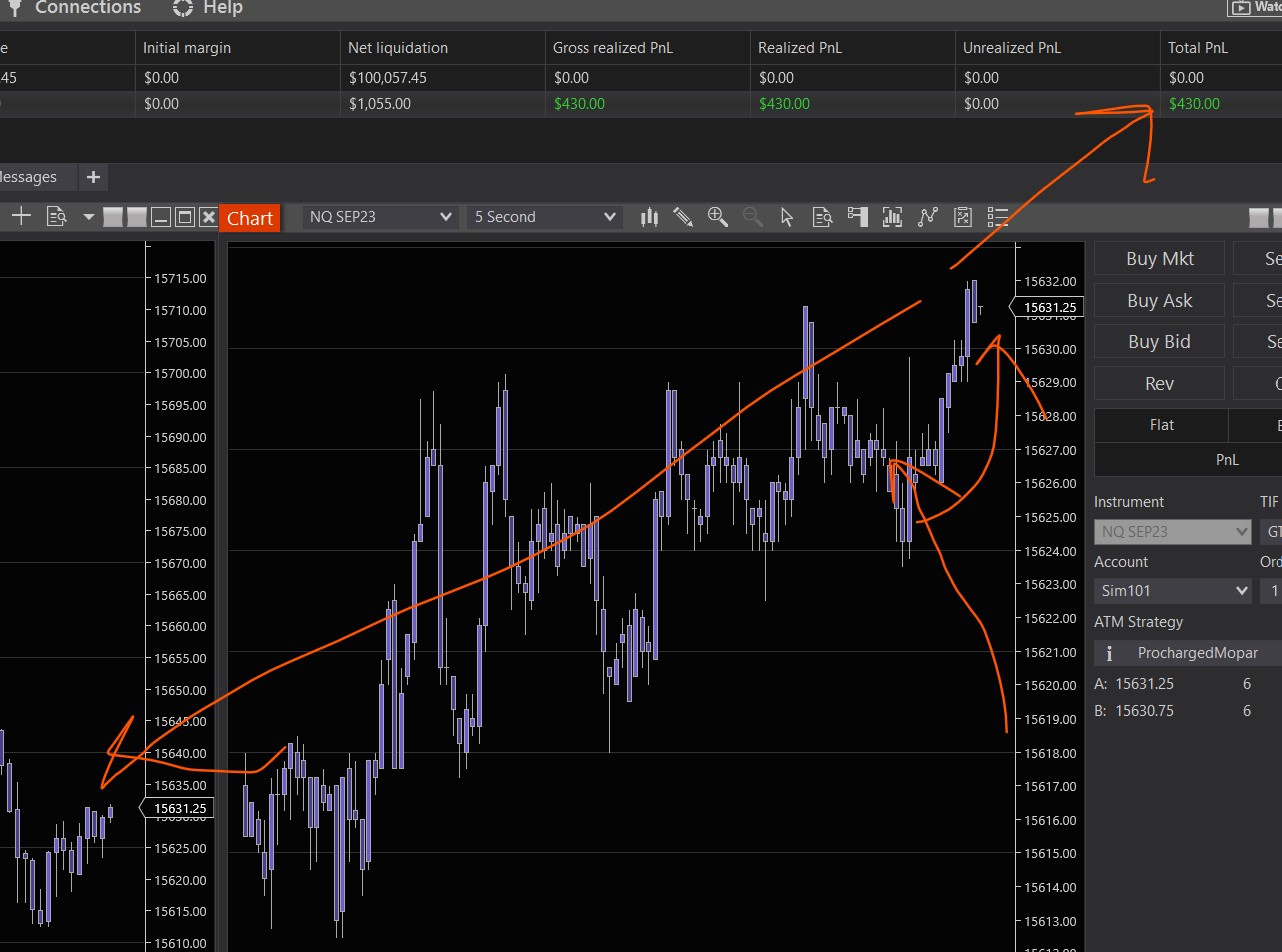Click the Zoom In magnifier icon

[717, 217]
